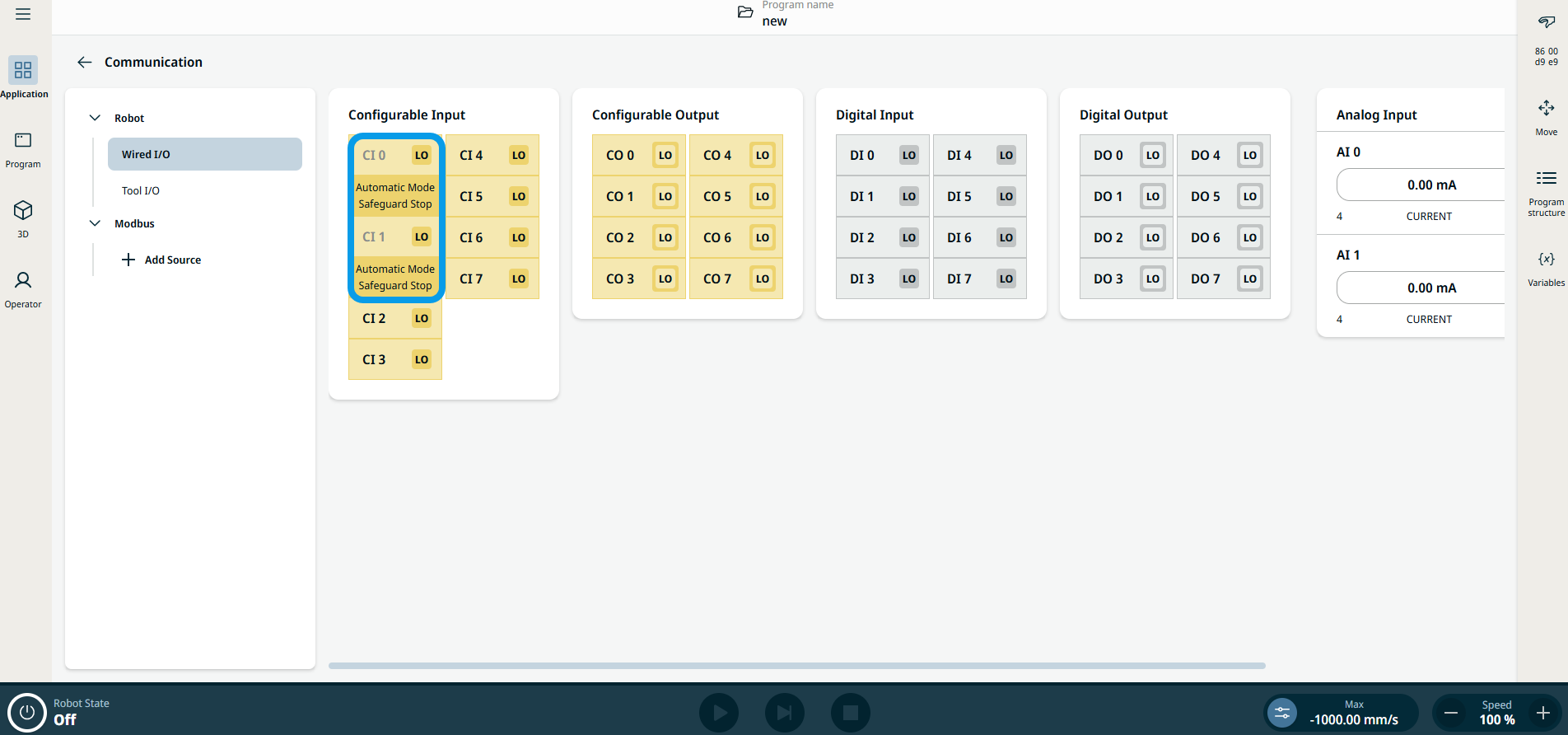The width and height of the screenshot is (1568, 735).
Task: Click the horizontal scrollbar under the I/O panels
Action: (x=796, y=665)
